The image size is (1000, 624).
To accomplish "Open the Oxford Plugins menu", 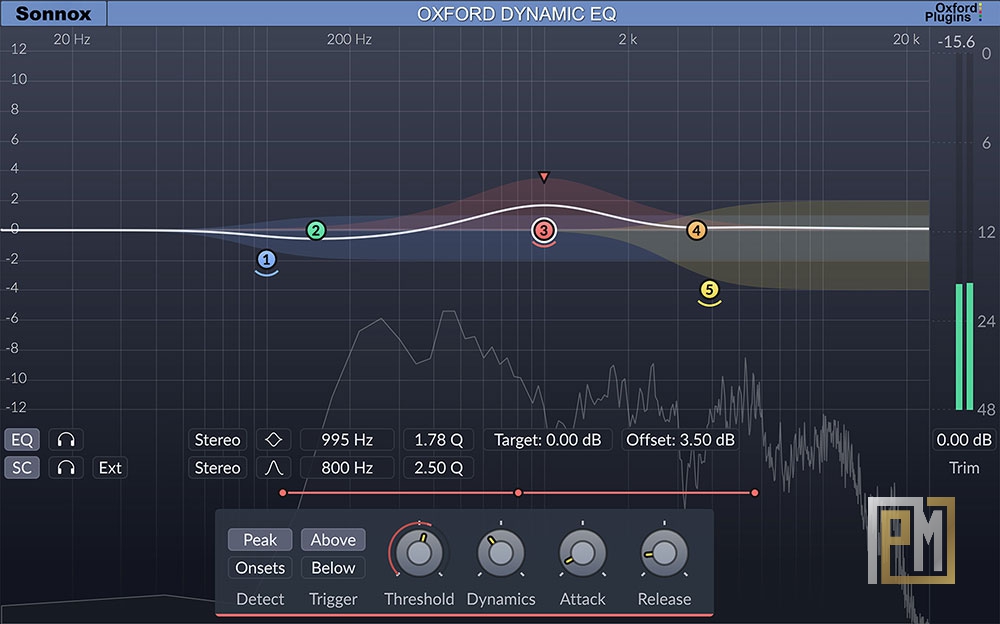I will coord(953,13).
